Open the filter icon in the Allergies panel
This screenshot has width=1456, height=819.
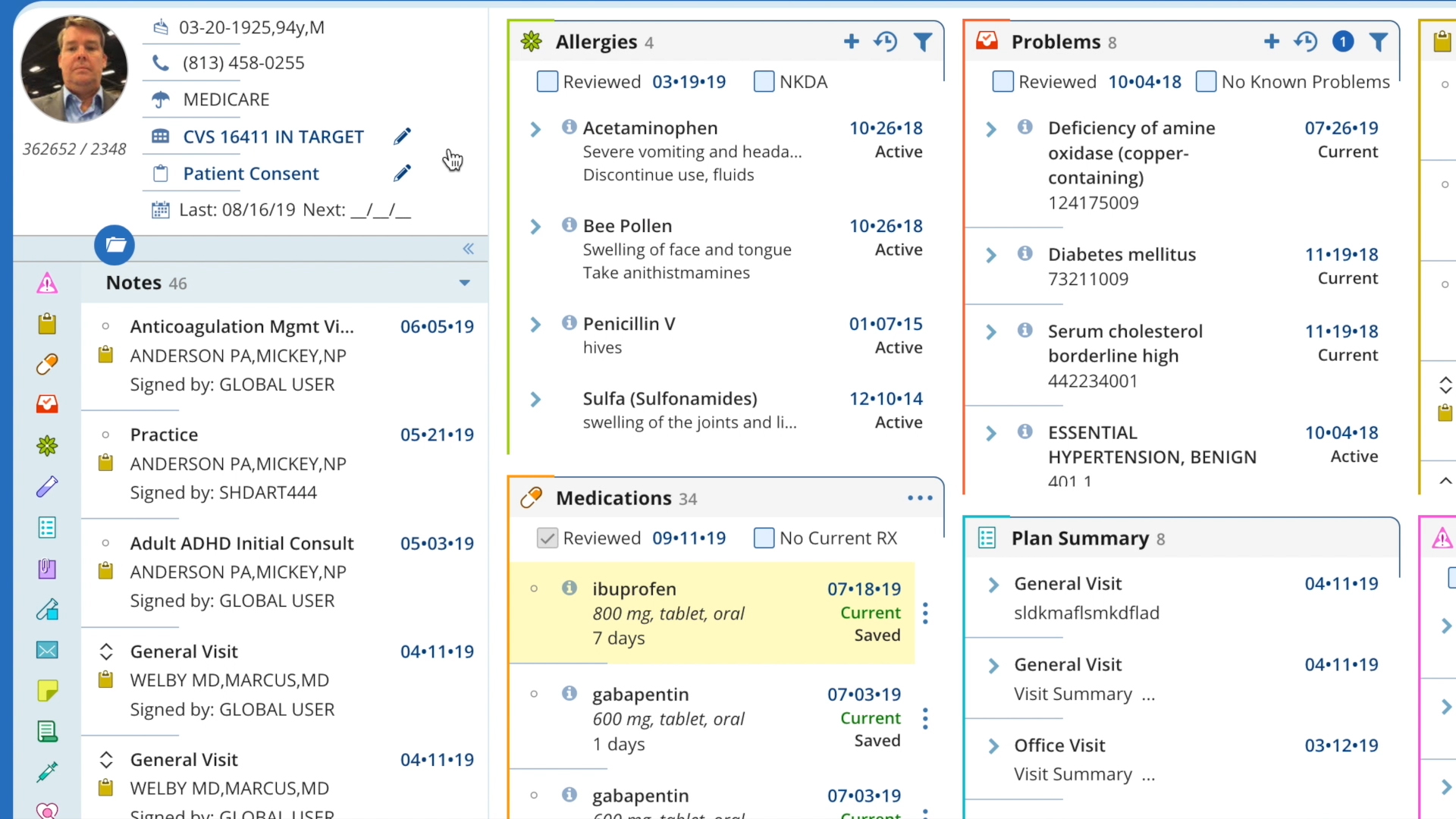point(923,42)
